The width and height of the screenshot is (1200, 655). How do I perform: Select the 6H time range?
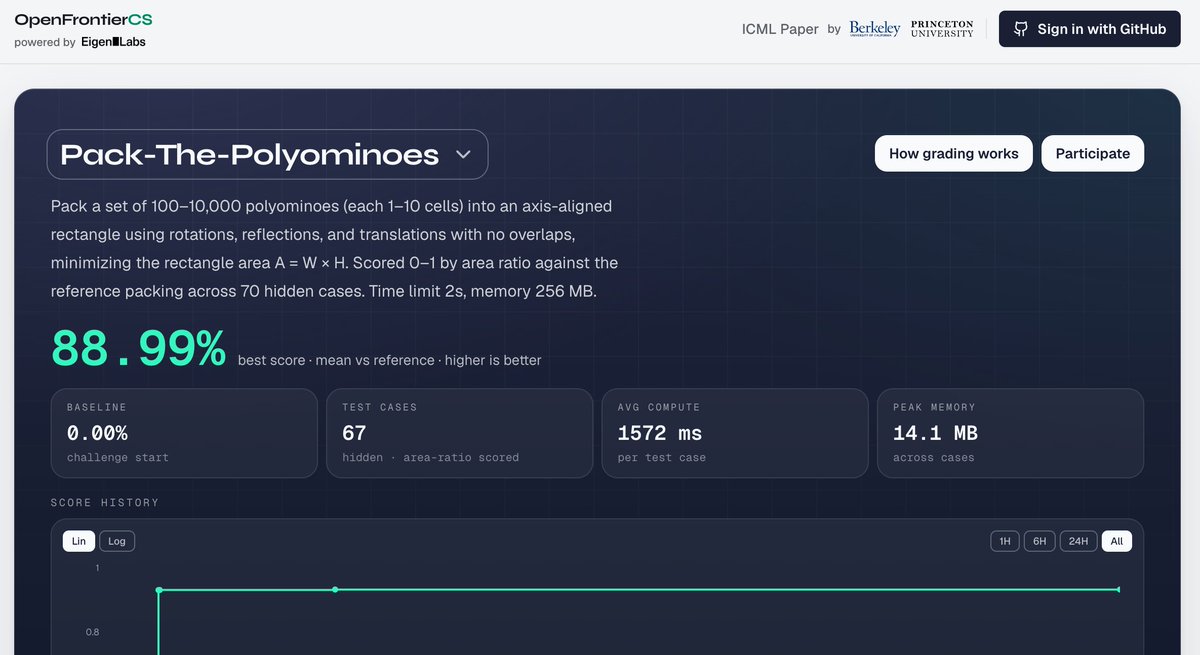1040,541
